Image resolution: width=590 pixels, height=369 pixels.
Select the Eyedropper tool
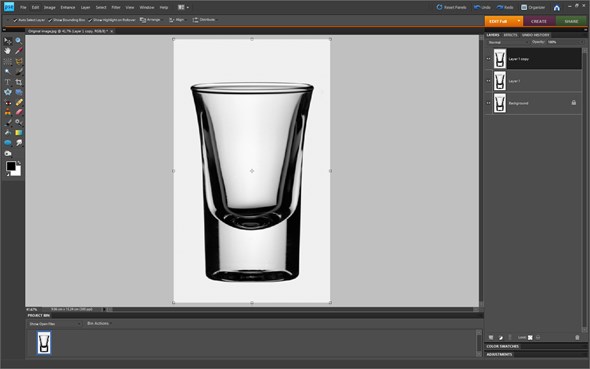pyautogui.click(x=18, y=51)
